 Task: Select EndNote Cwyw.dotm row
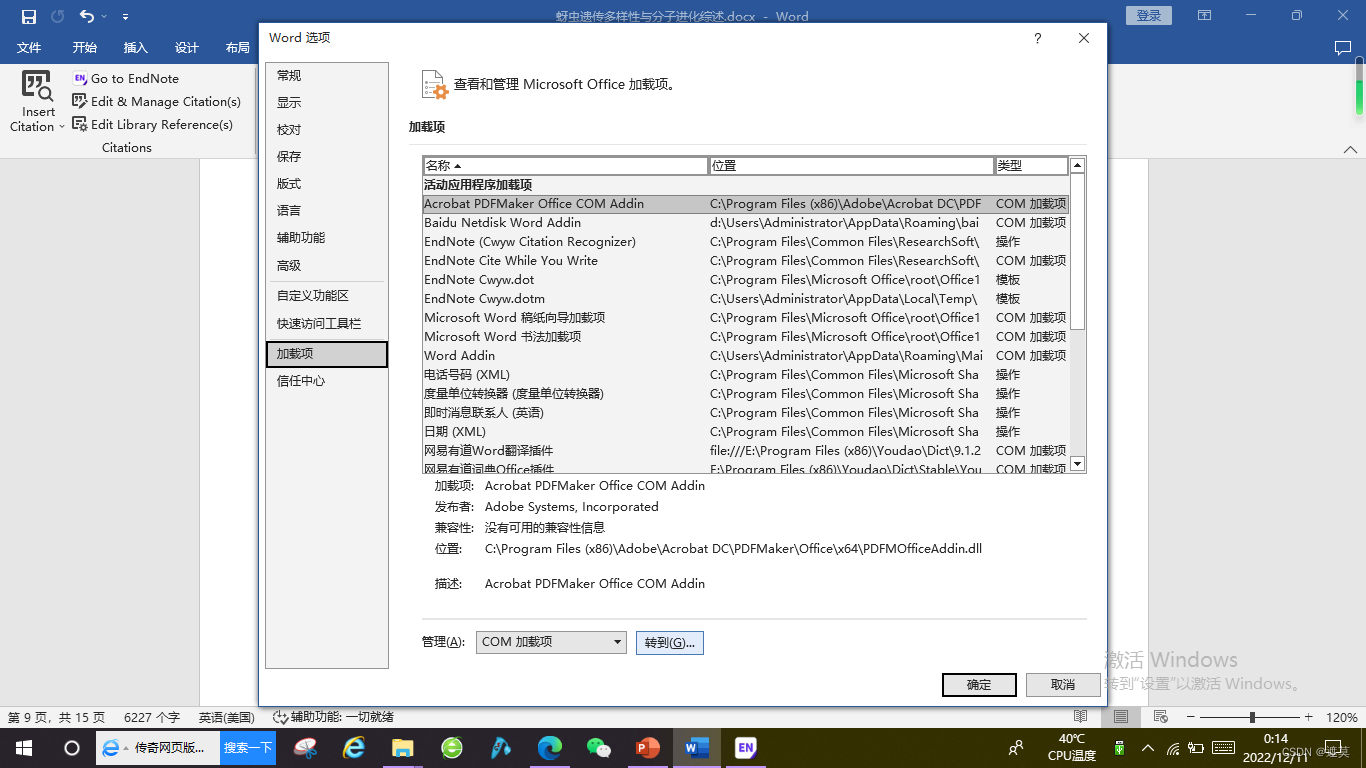[745, 299]
